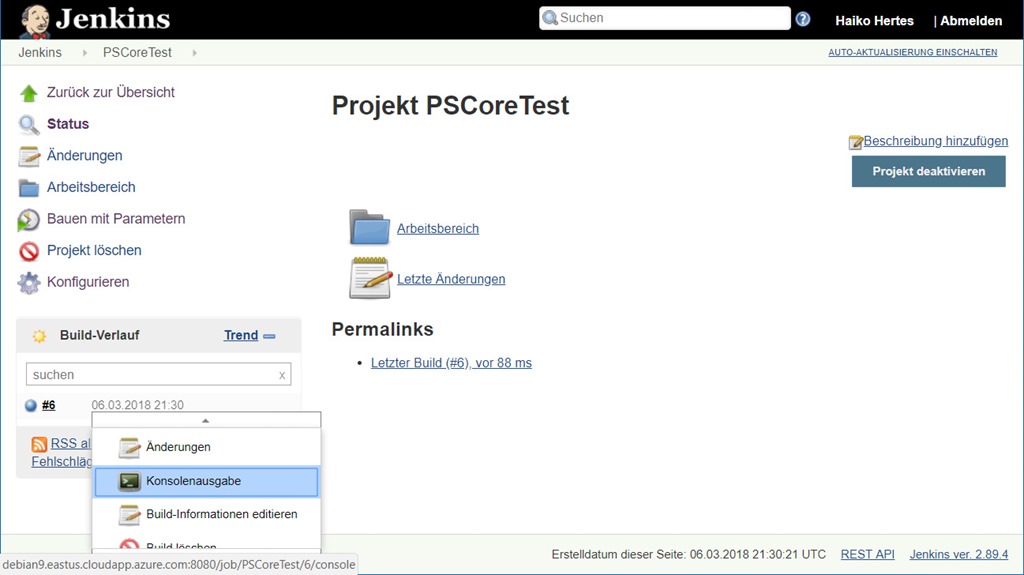
Task: Click the Jenkins ver. 2.89.4 link
Action: [959, 554]
